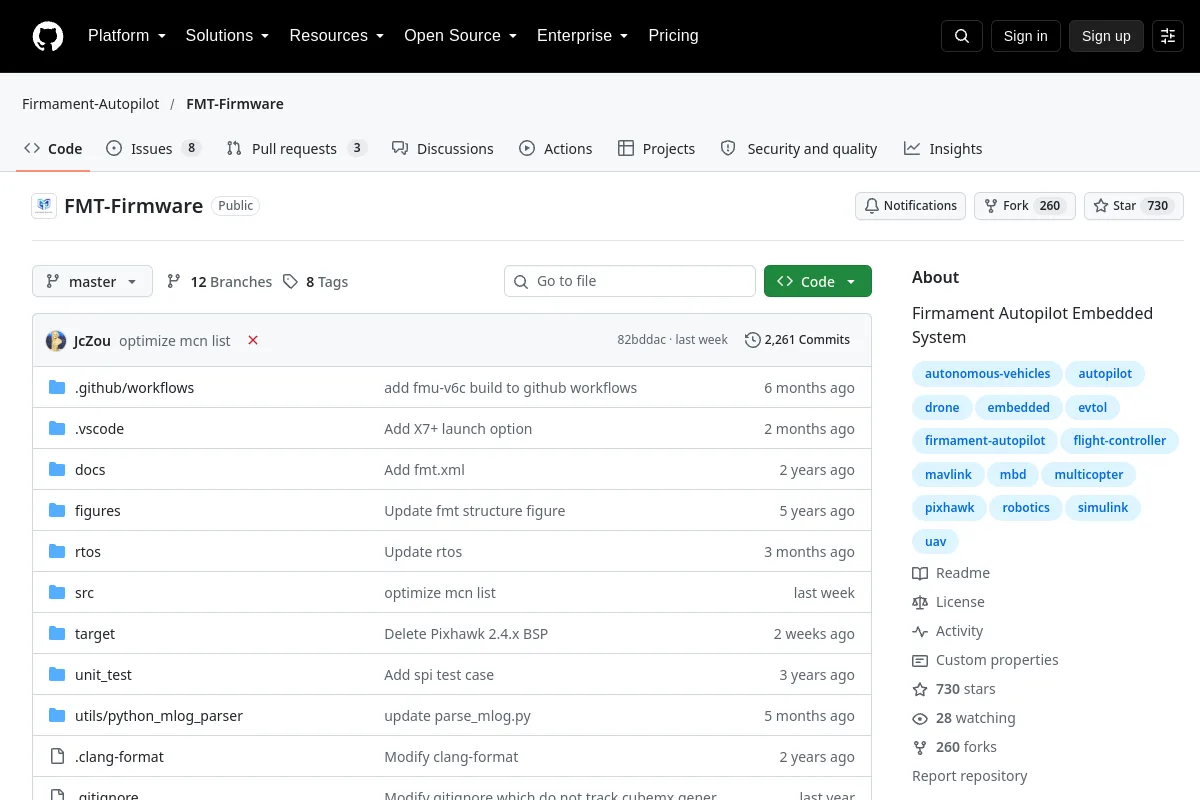Screen dimensions: 1200x800
Task: Click the eye icon beside 28 watching
Action: pyautogui.click(x=920, y=718)
